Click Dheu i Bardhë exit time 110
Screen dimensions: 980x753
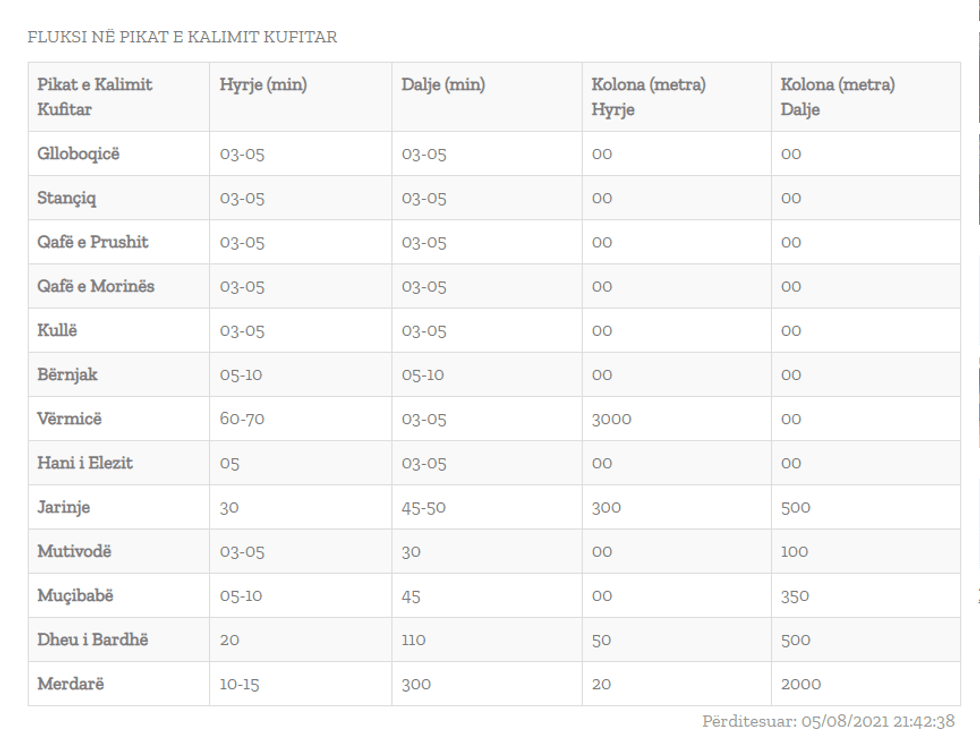413,640
